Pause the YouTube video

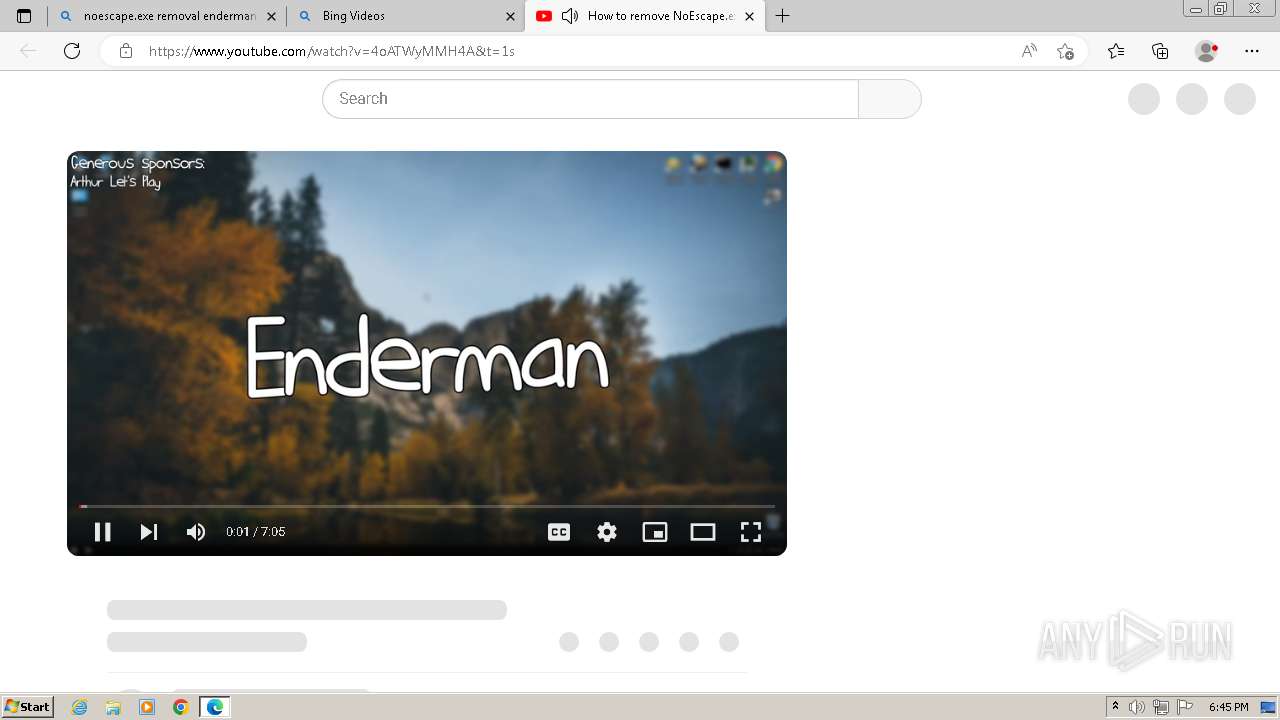pos(102,532)
